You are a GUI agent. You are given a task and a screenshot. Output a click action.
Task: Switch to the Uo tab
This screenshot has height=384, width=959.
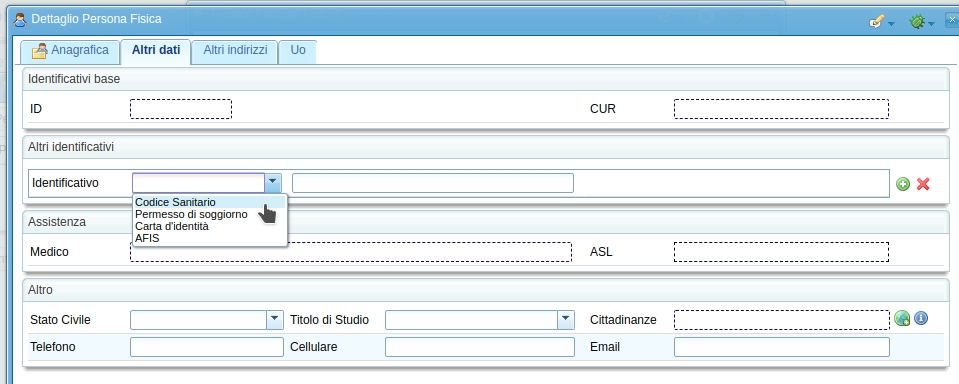click(298, 51)
